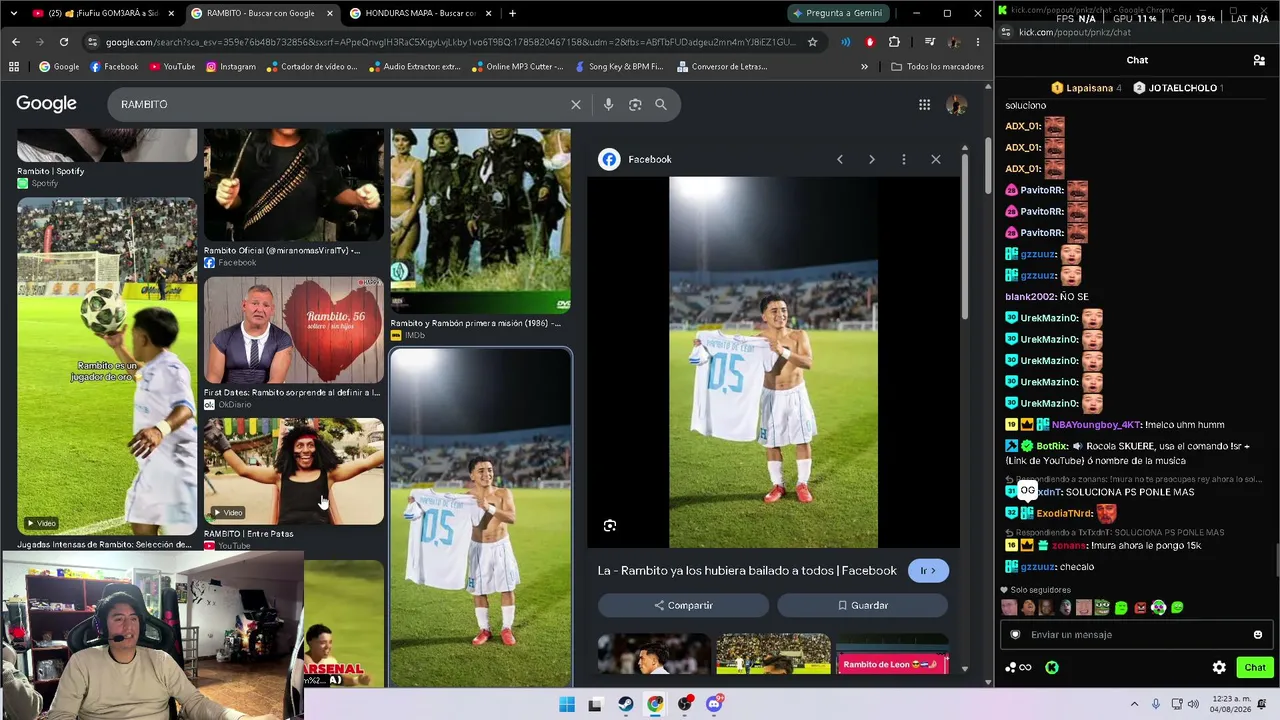The height and width of the screenshot is (720, 1280).
Task: Submit the search with the magnifier icon
Action: [x=661, y=104]
